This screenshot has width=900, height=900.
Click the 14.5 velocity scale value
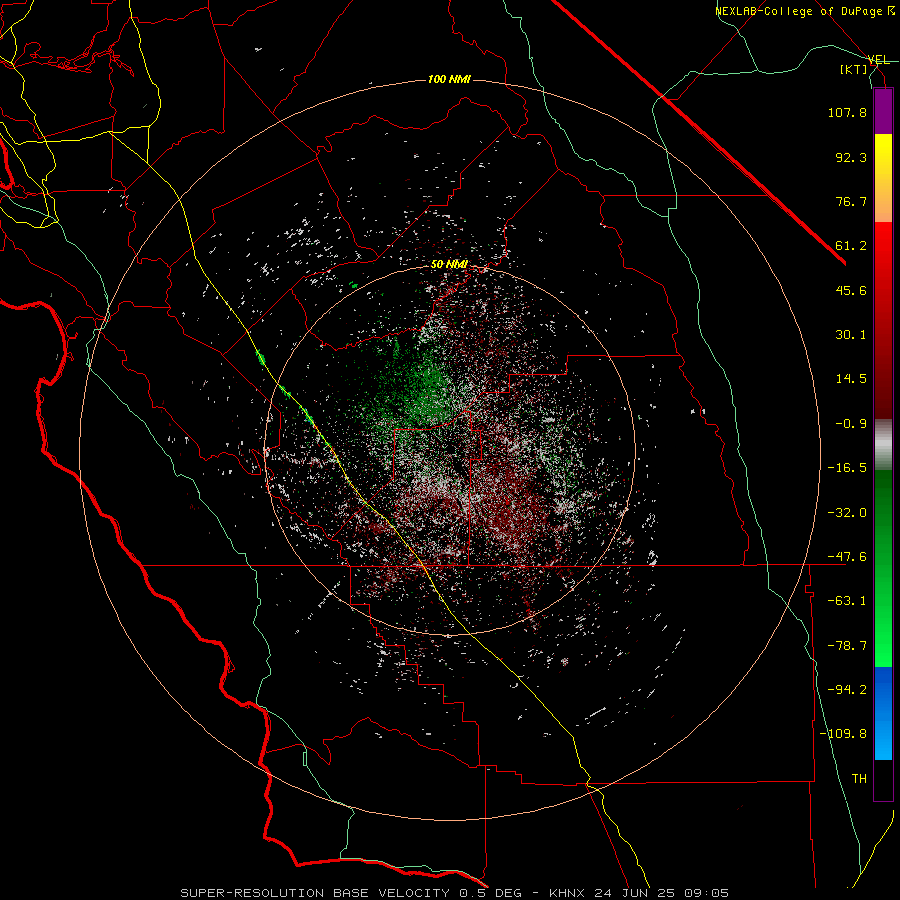click(851, 379)
